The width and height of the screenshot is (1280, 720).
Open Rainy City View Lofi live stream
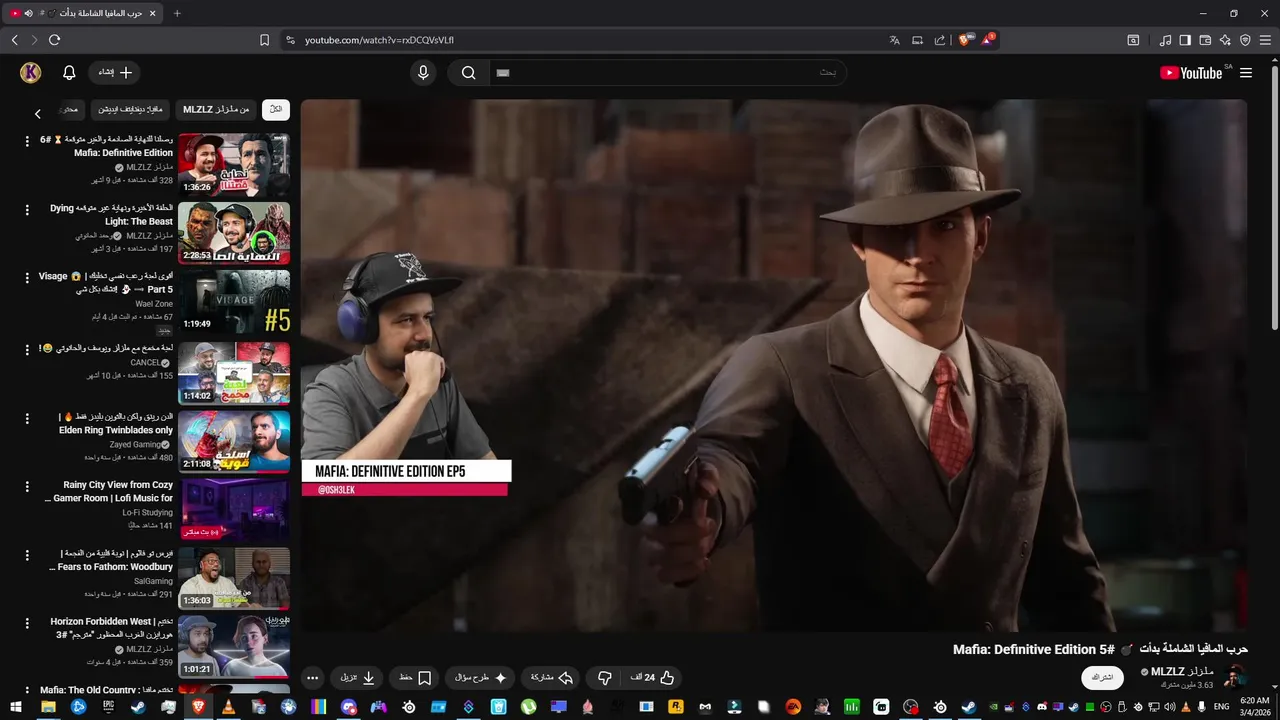coord(234,509)
